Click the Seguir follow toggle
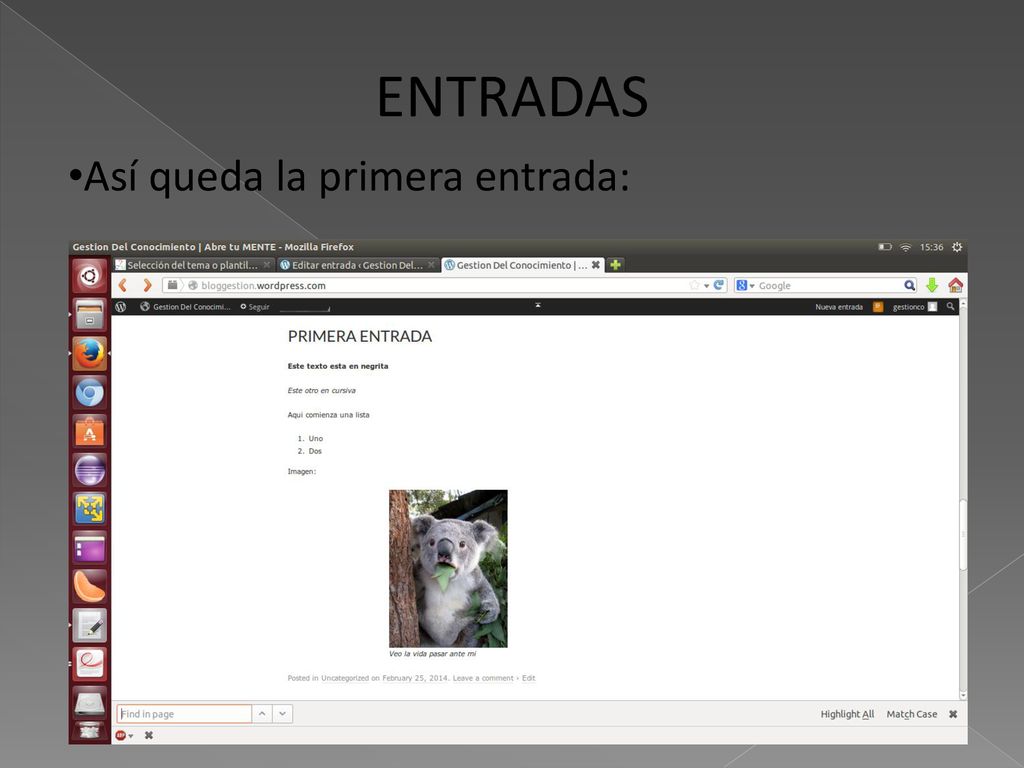 click(255, 307)
